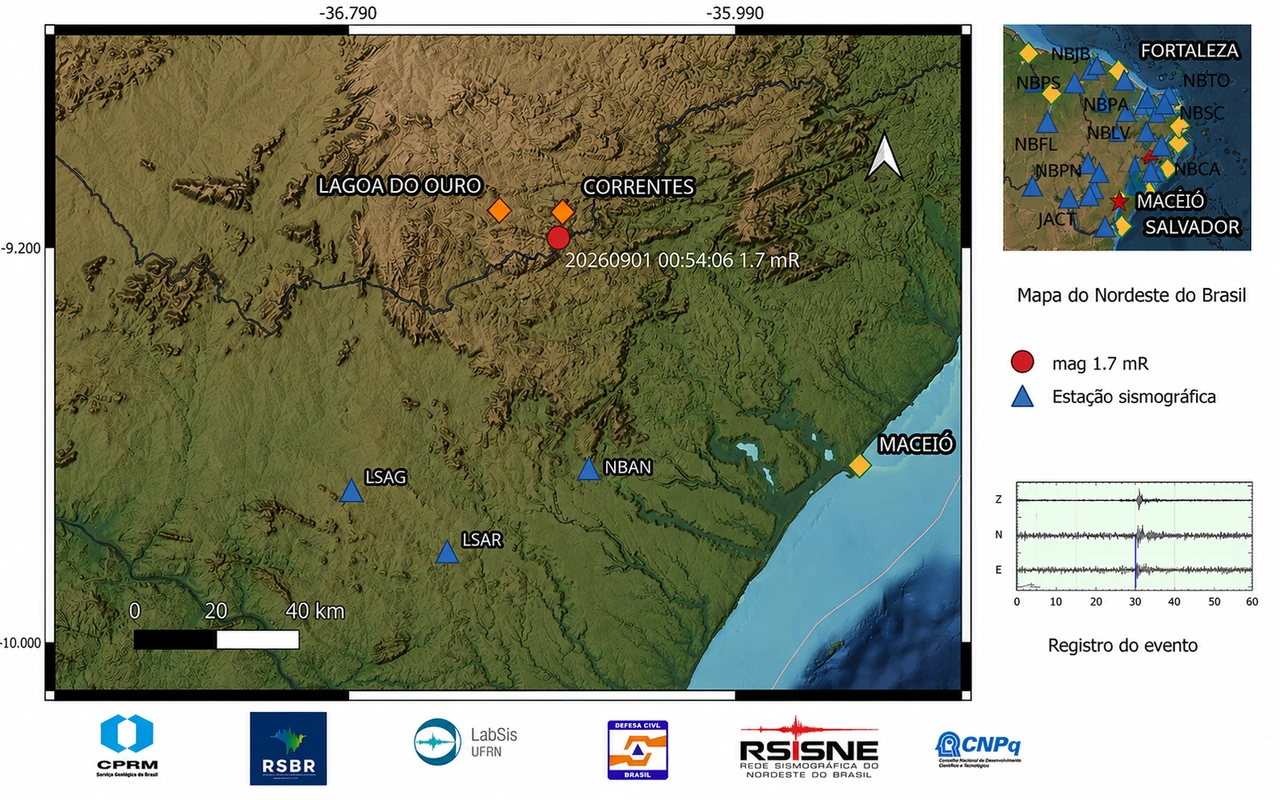Click the Lagoa do Ouro orange diamond marker
Image resolution: width=1280 pixels, height=800 pixels.
click(x=499, y=210)
